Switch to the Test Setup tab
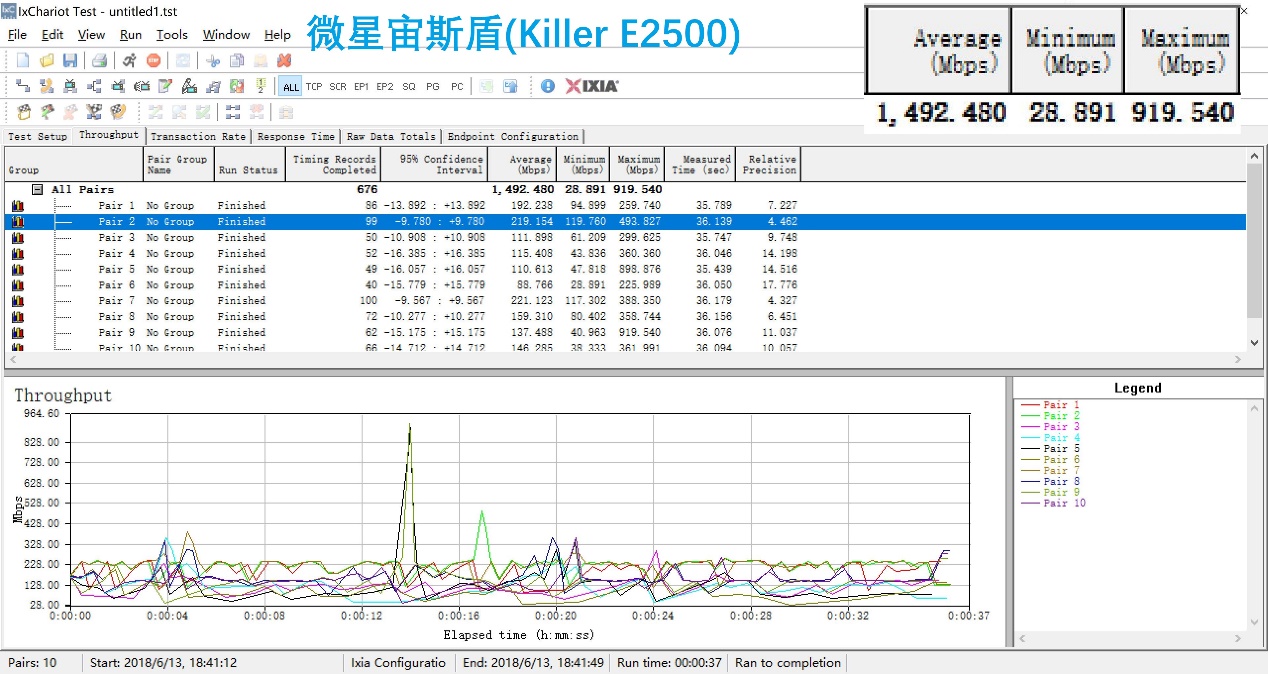 click(38, 137)
